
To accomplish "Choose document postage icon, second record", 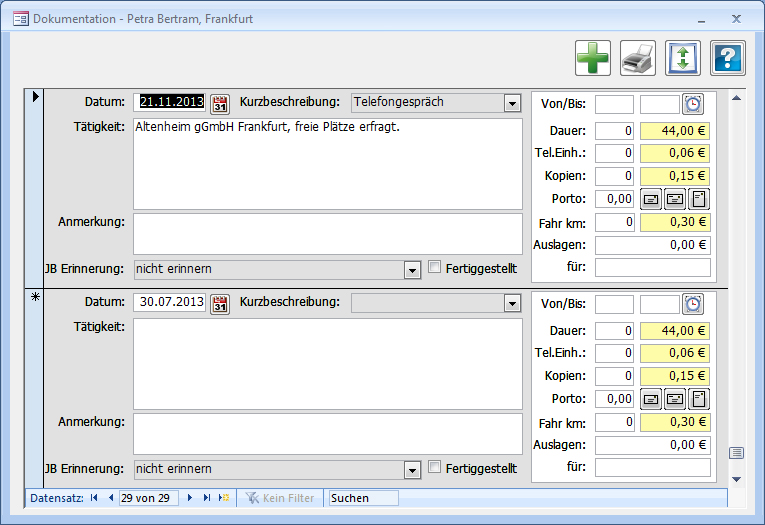I will (x=699, y=399).
